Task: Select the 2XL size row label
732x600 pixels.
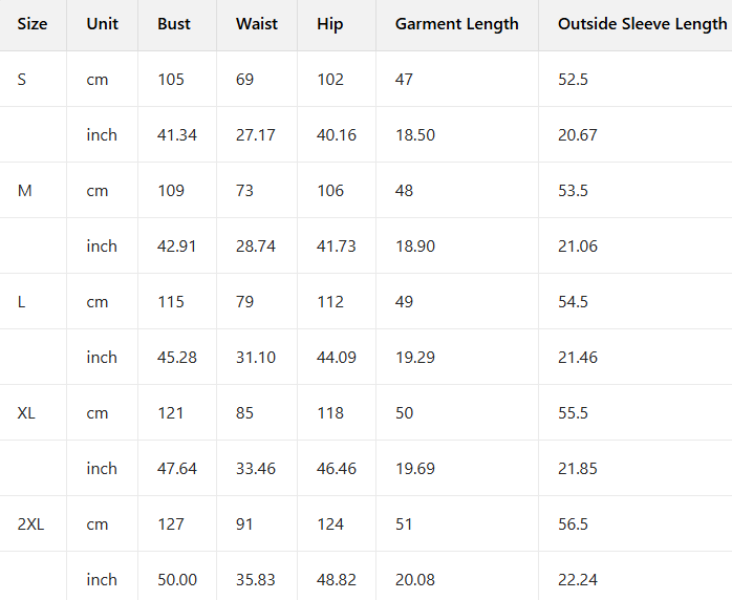Action: pos(31,523)
